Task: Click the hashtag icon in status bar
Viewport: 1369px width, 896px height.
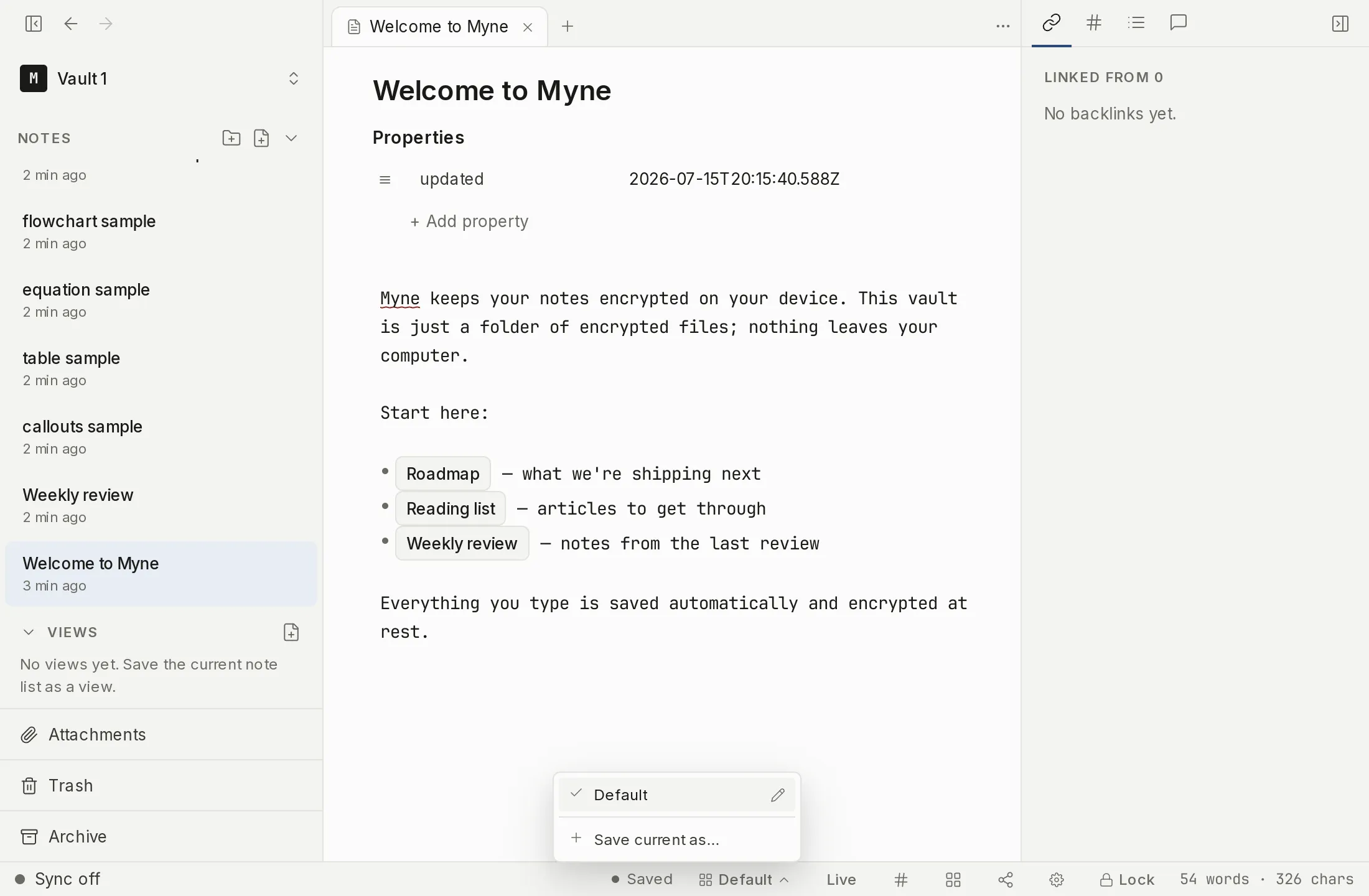Action: click(x=901, y=879)
